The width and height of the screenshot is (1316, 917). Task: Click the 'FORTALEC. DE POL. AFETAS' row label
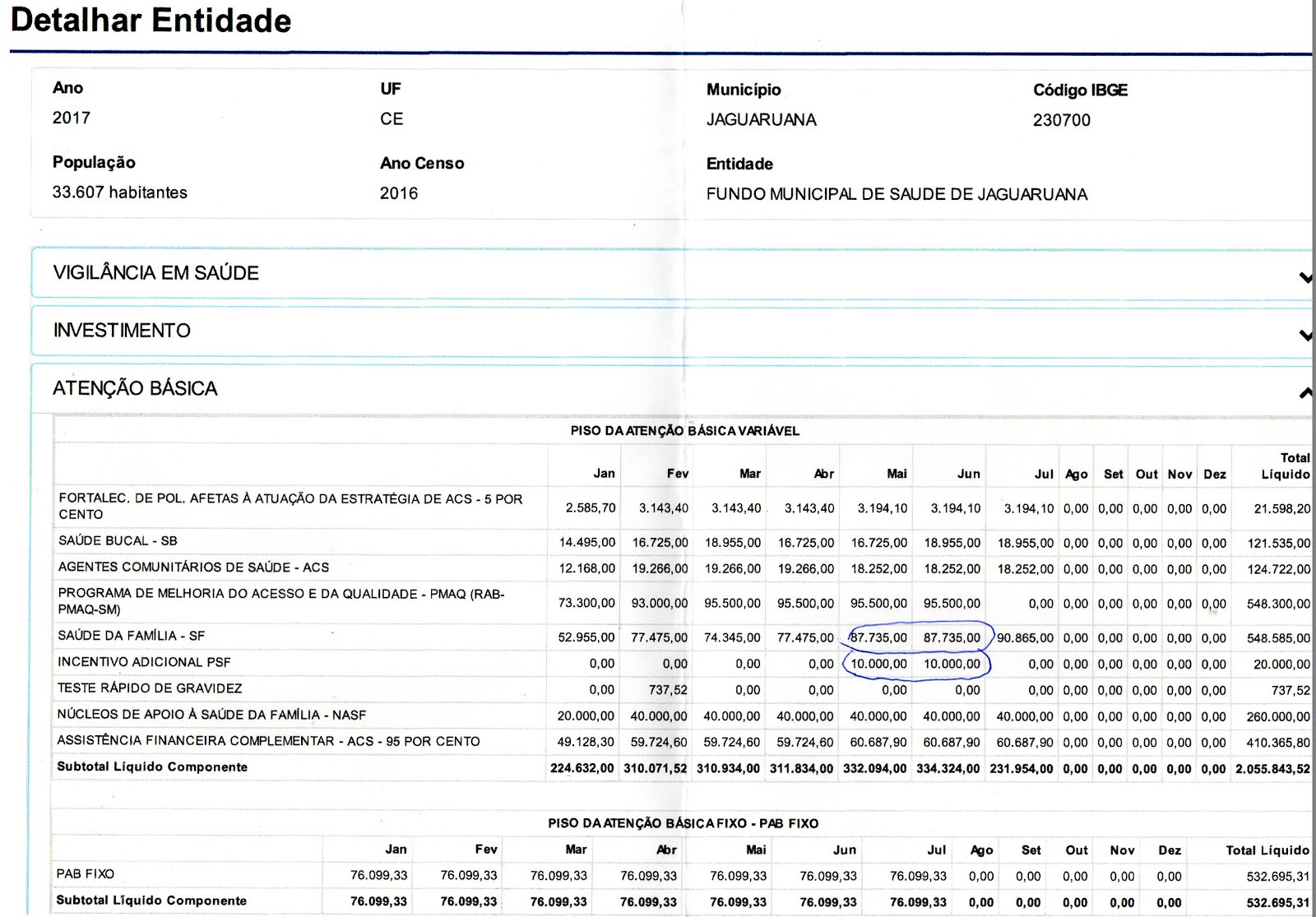click(291, 507)
